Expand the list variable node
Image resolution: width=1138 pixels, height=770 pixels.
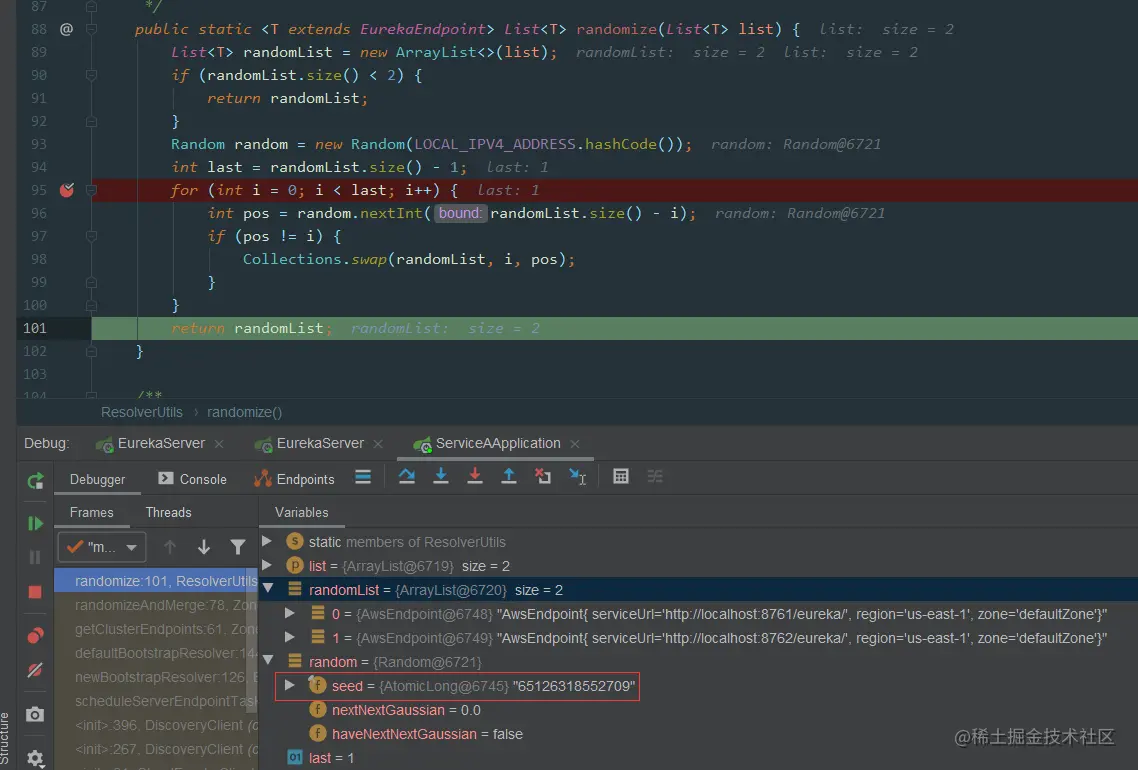267,565
